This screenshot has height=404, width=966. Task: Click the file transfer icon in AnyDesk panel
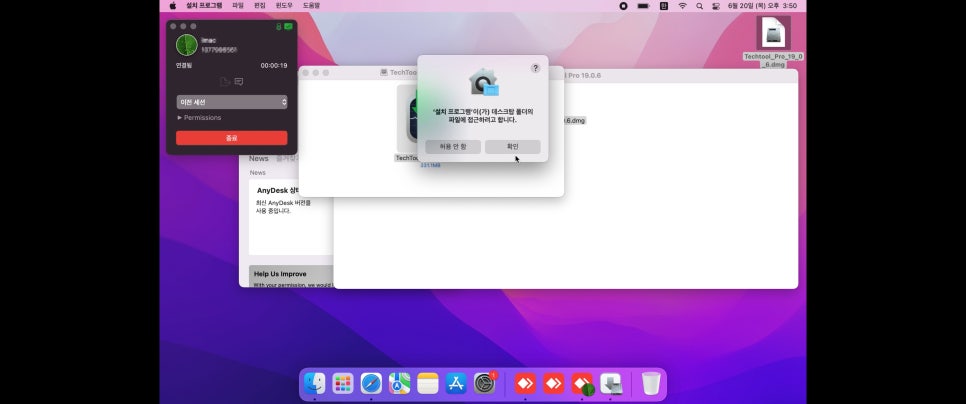coord(225,81)
